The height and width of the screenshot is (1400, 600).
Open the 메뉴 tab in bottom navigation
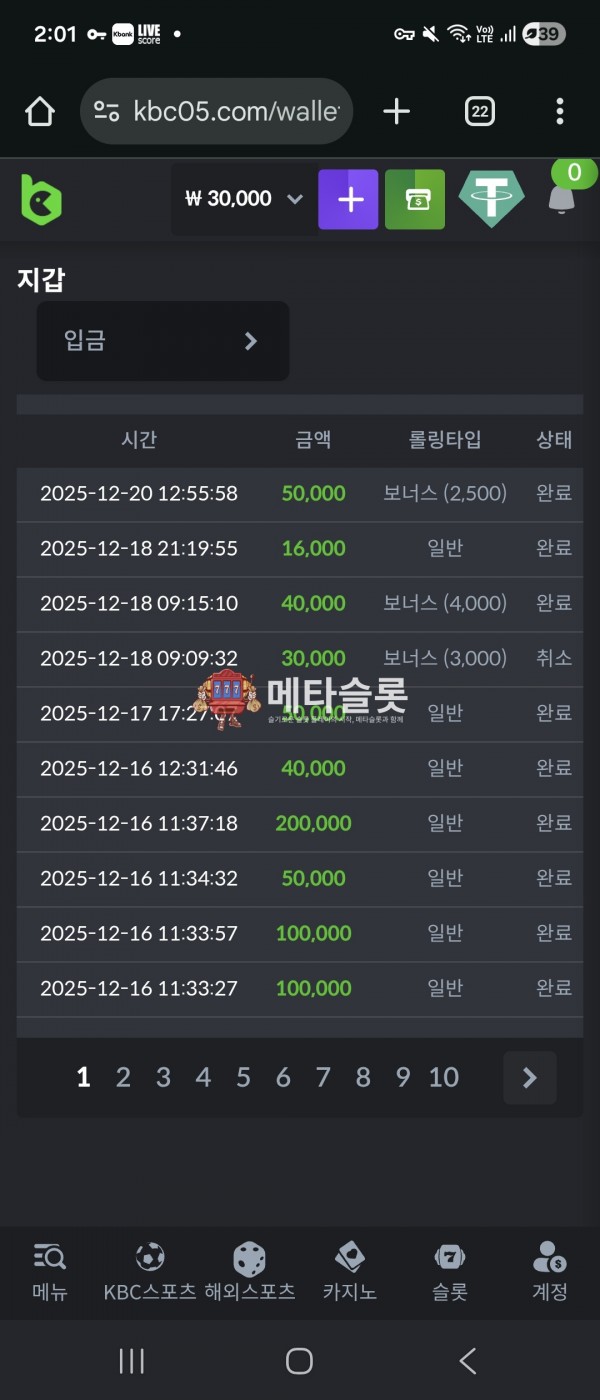50,1271
